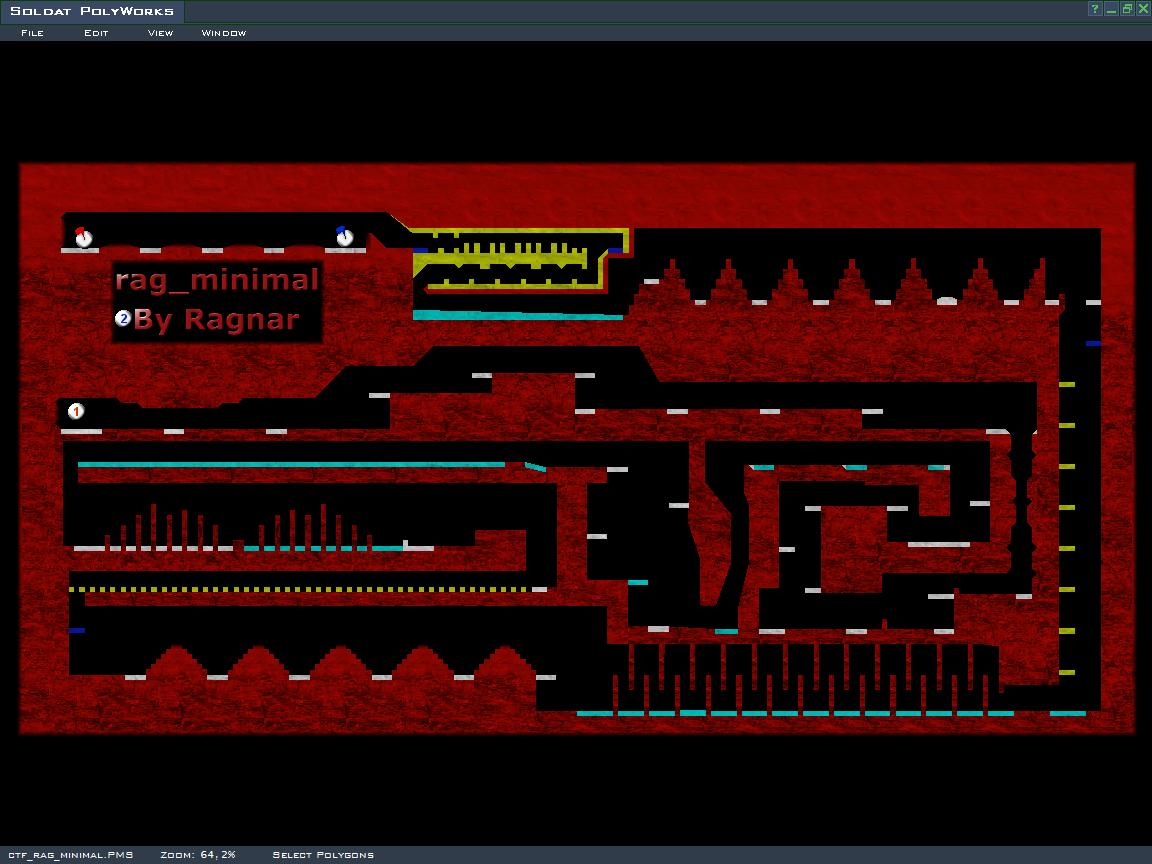Open the Window menu
This screenshot has width=1152, height=864.
pos(223,33)
